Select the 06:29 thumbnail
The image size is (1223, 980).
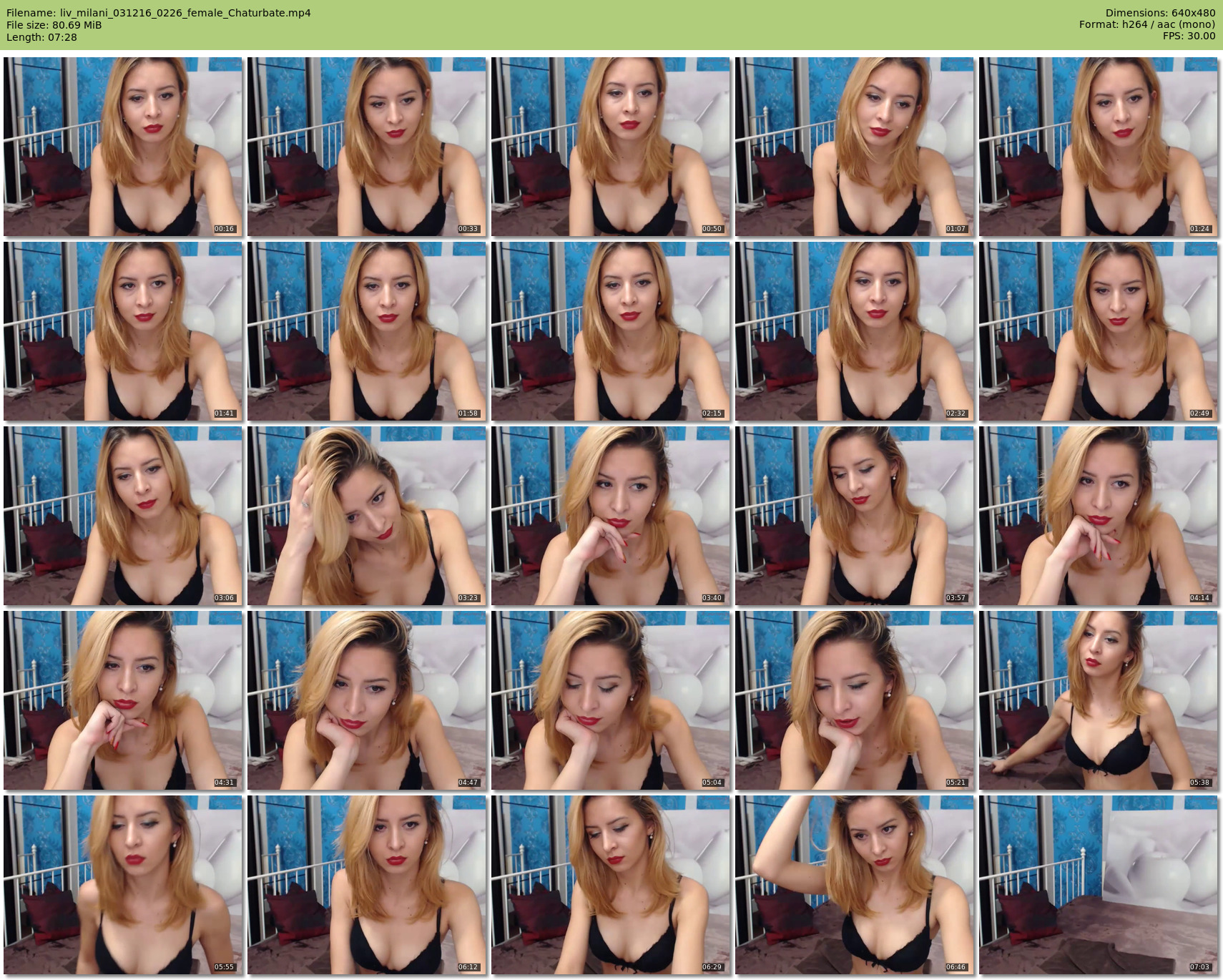pos(611,885)
